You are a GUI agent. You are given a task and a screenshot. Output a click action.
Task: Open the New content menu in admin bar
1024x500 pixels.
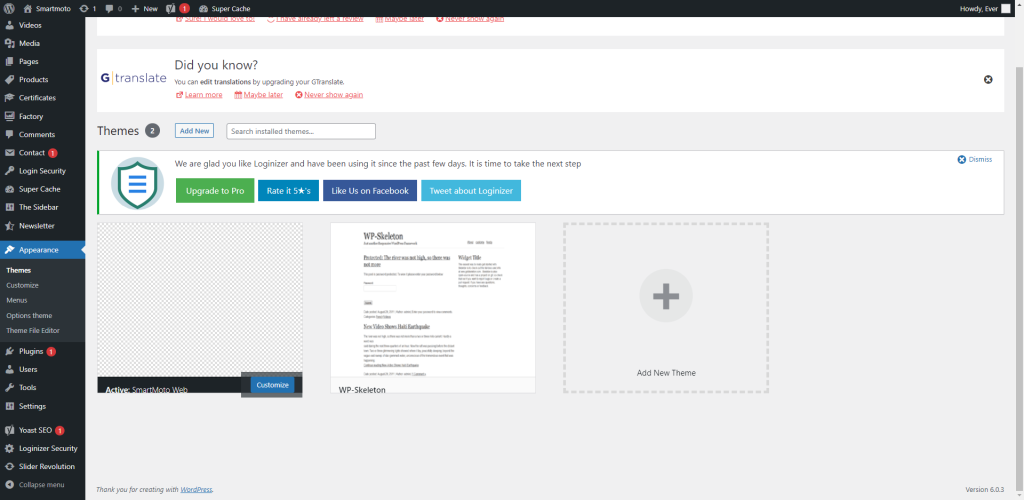(144, 8)
